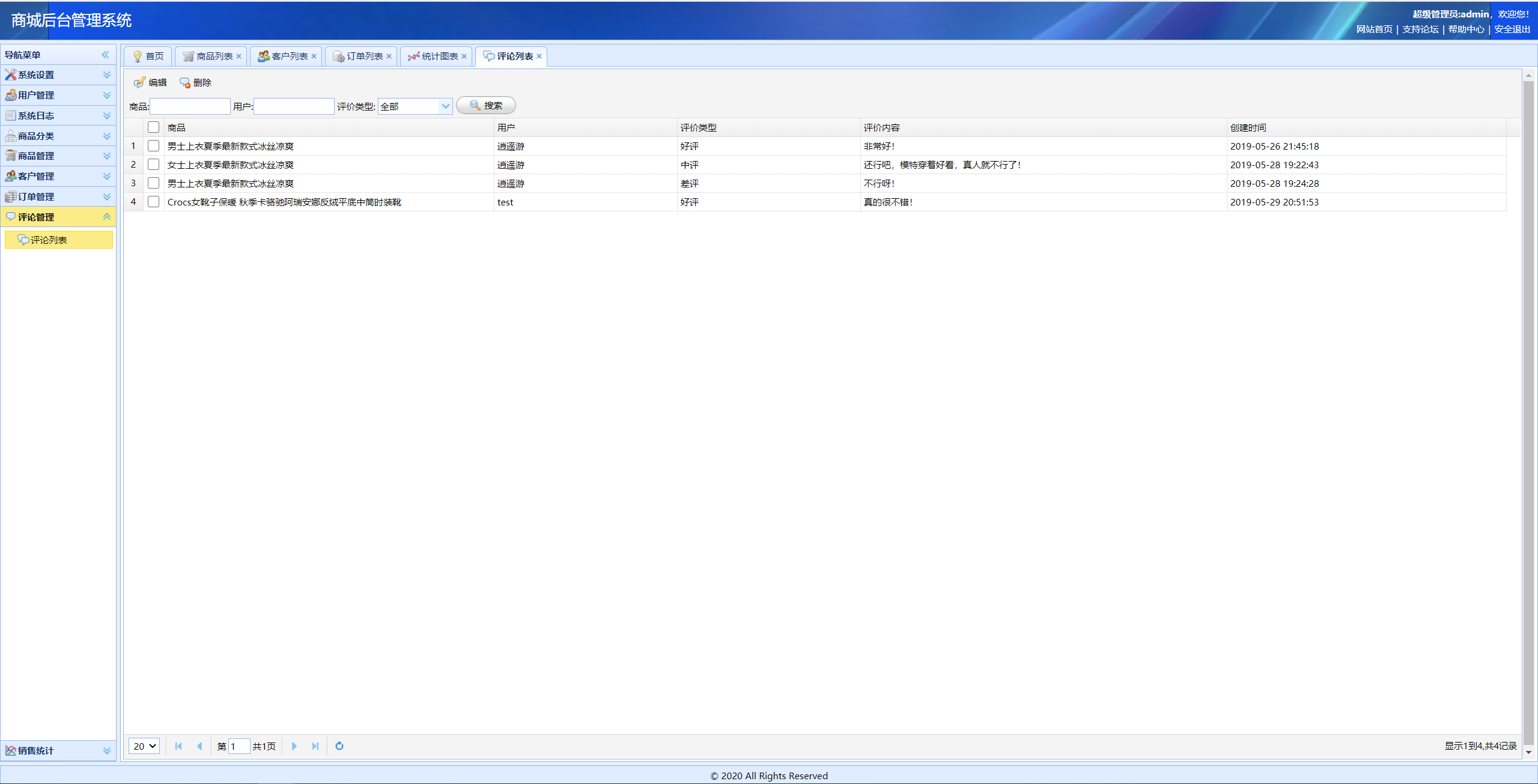Refresh the comment list with reload icon
This screenshot has width=1538, height=784.
pos(339,746)
